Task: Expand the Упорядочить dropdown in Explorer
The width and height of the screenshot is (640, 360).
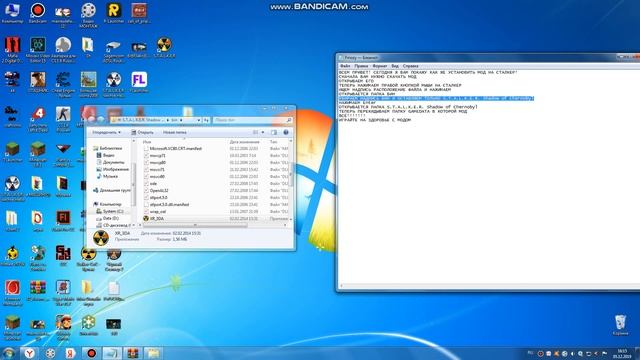Action: pos(107,132)
